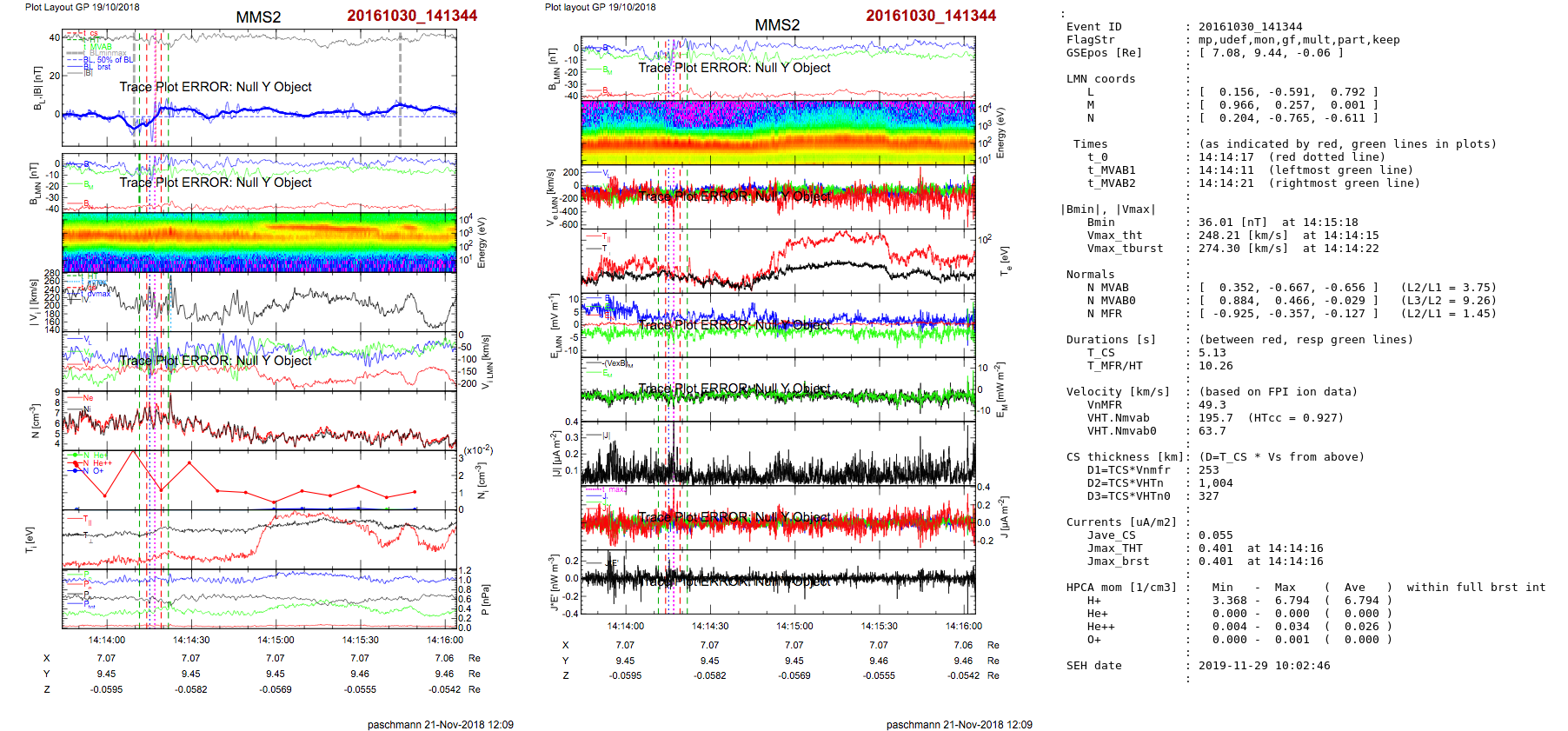Select VnMFR velocity value 49.3
1568x731 pixels.
(1213, 405)
